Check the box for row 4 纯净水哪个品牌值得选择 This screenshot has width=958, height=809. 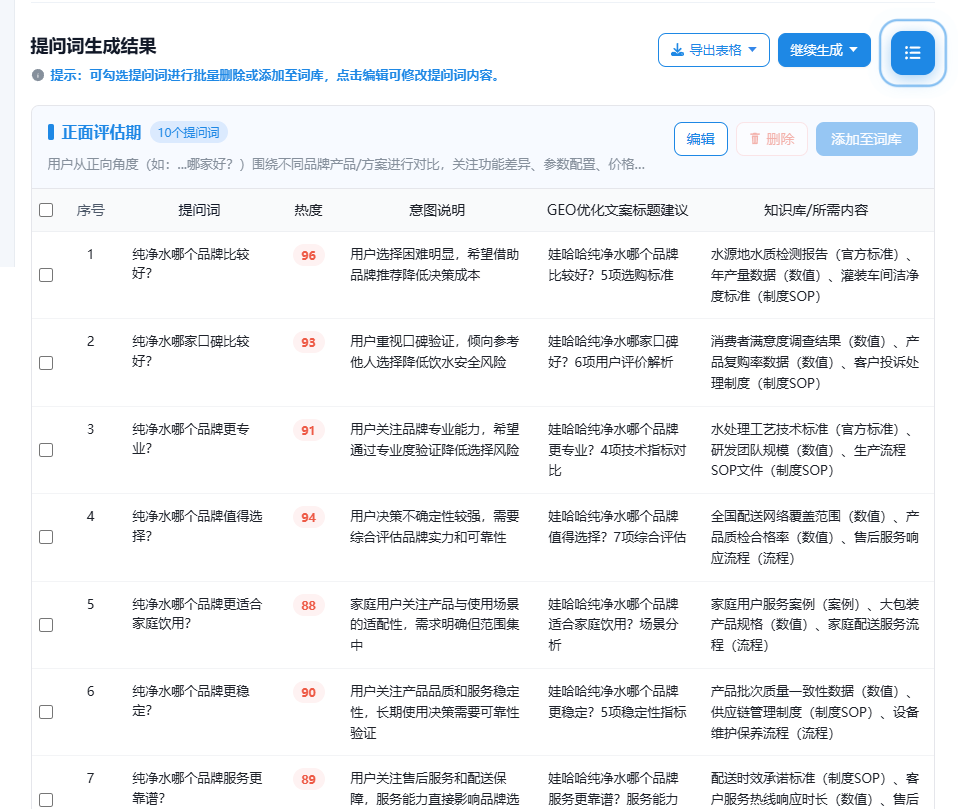46,537
